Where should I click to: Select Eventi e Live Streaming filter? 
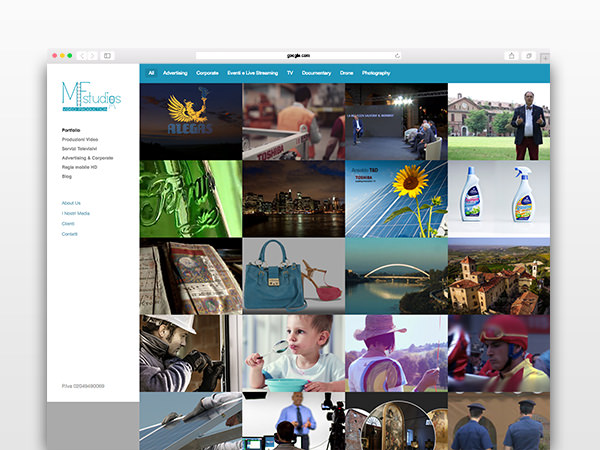tap(253, 73)
